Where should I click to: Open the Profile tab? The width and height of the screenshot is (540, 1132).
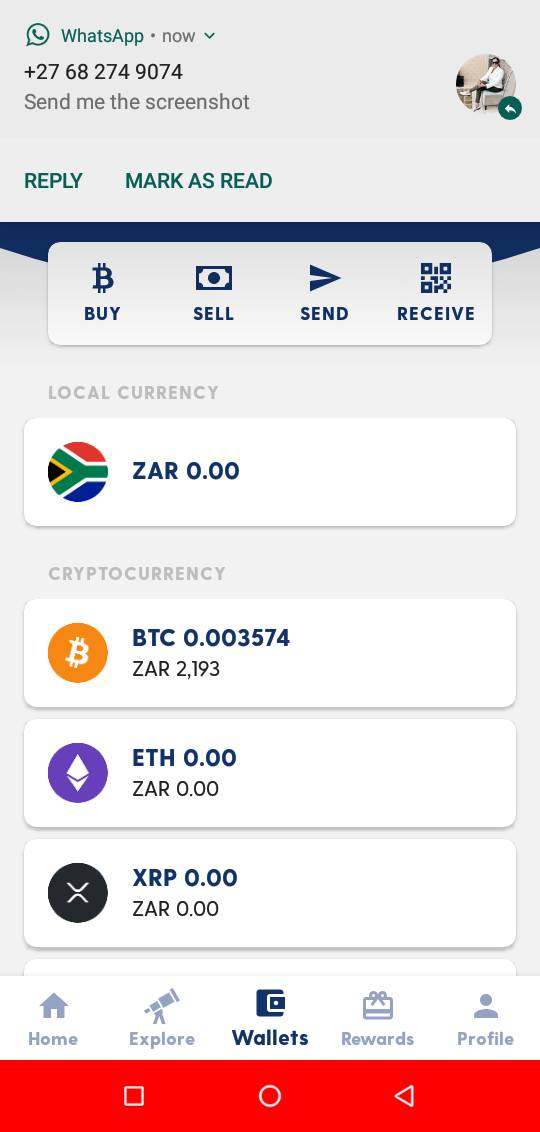click(x=486, y=1019)
